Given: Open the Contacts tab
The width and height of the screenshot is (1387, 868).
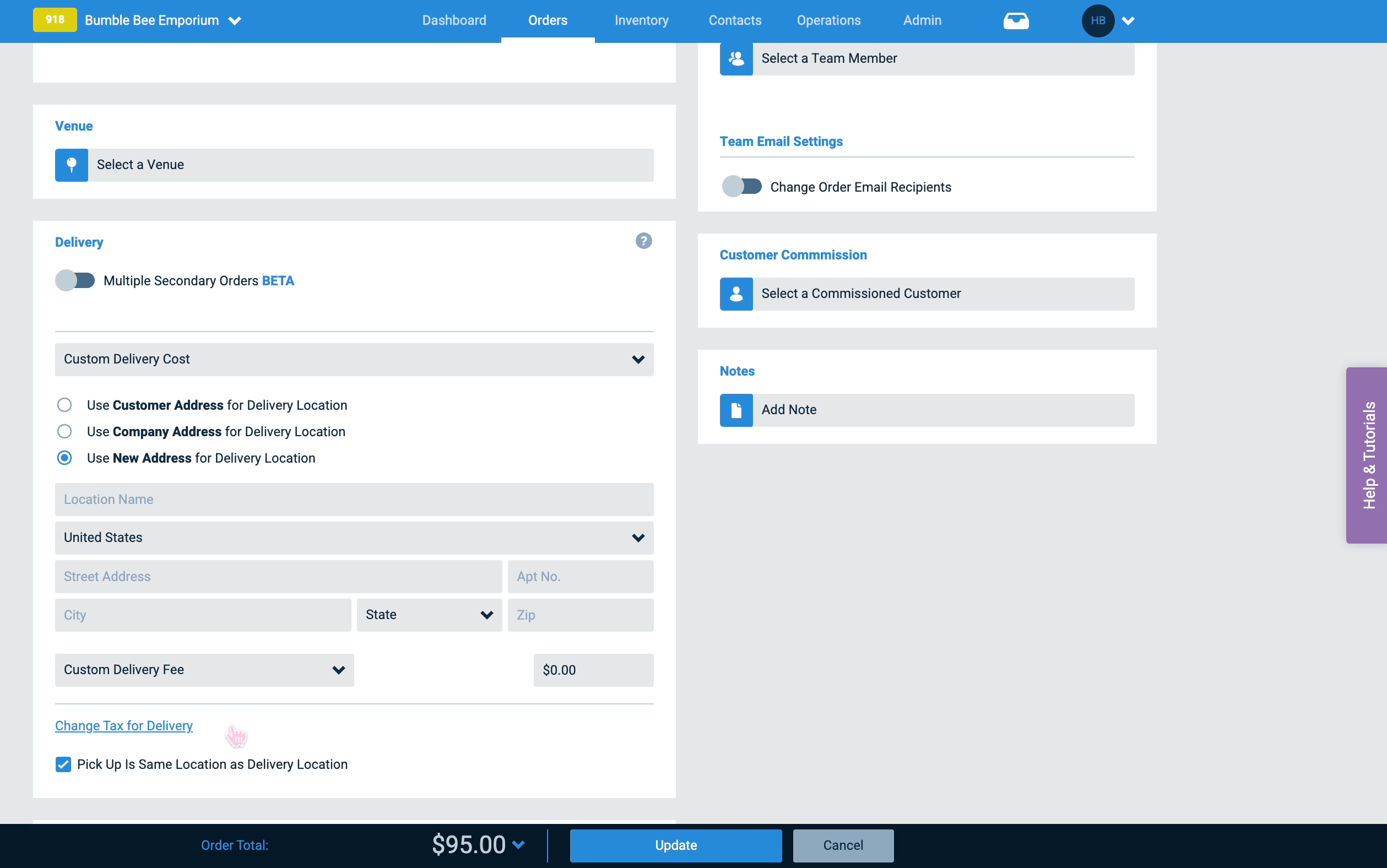Looking at the screenshot, I should [x=735, y=21].
